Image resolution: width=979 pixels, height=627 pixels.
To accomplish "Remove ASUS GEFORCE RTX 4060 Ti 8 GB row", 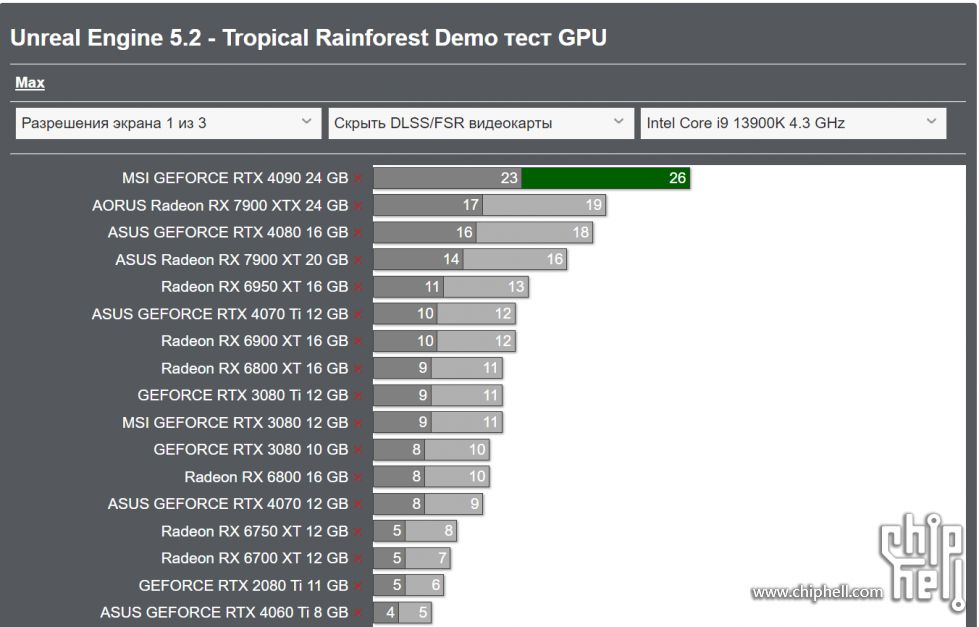I will pos(358,613).
